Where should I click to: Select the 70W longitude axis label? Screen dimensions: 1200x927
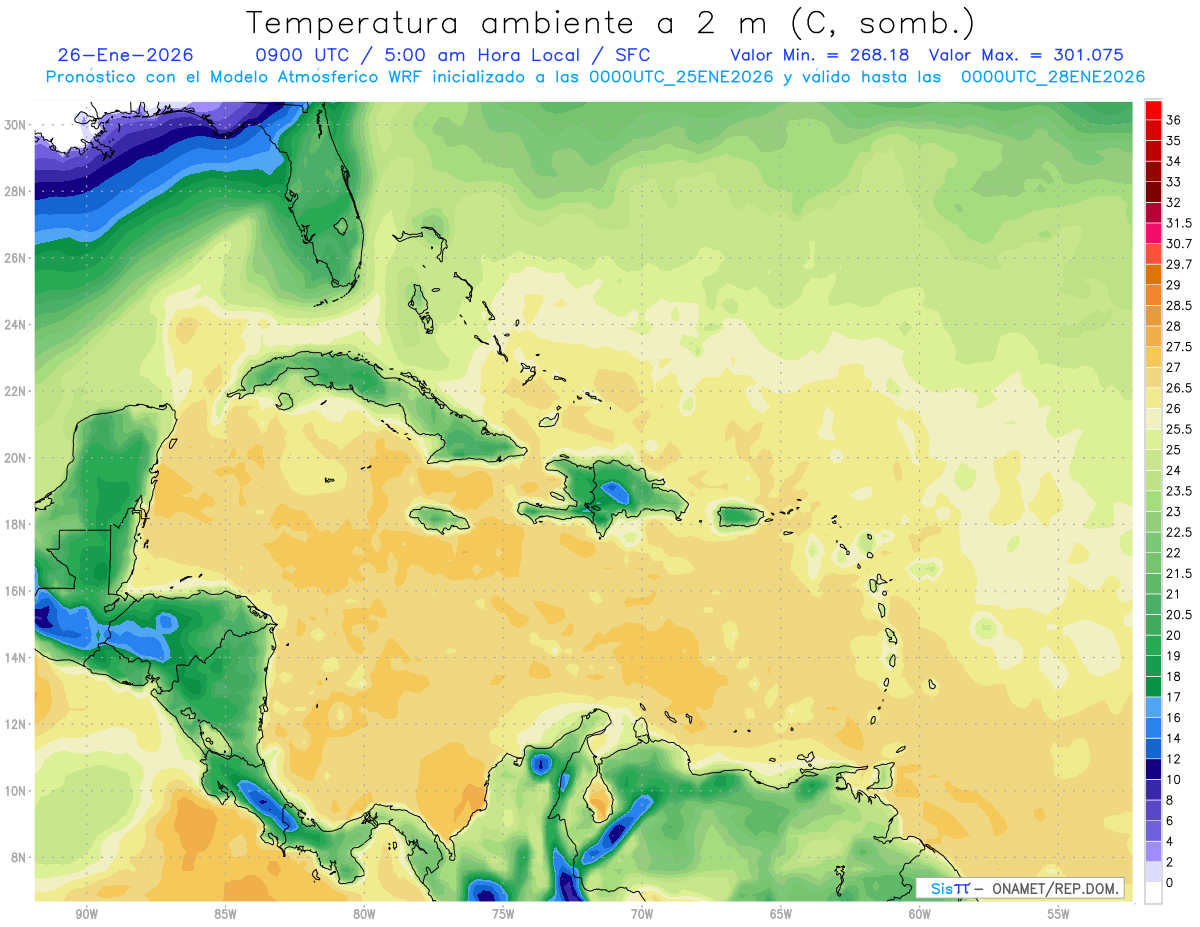click(x=642, y=914)
